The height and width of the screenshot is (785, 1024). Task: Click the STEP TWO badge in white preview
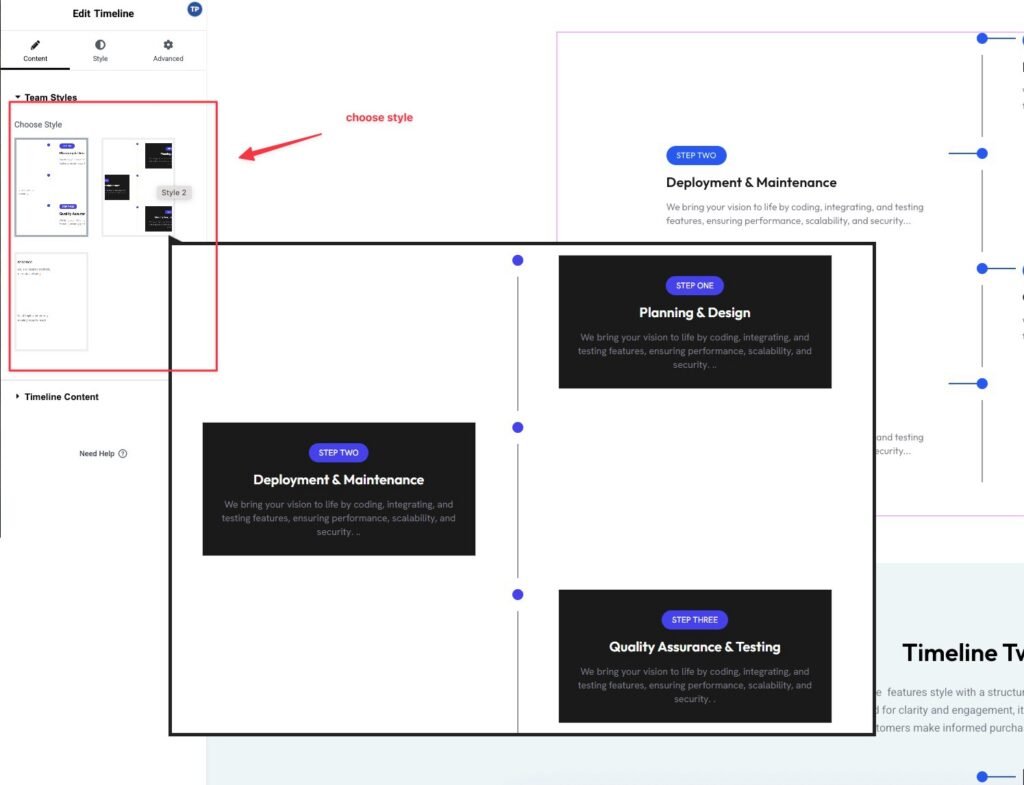(x=696, y=155)
